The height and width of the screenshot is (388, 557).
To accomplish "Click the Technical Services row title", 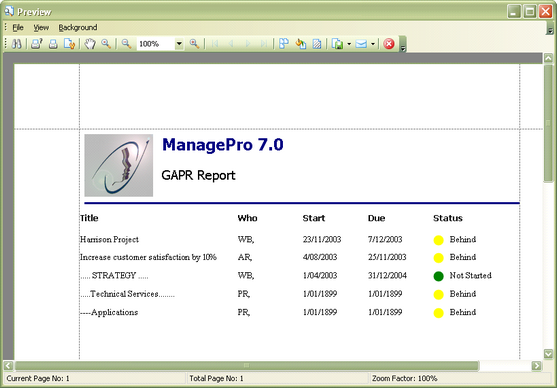I will (x=127, y=294).
